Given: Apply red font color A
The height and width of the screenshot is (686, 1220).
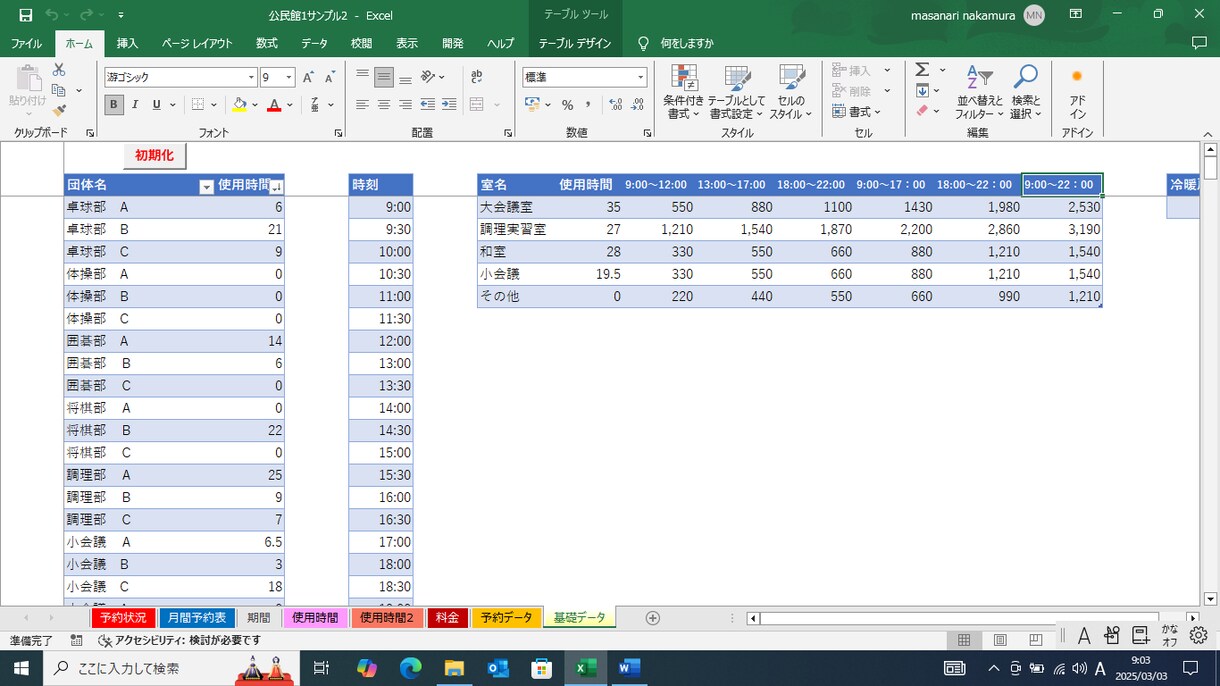Looking at the screenshot, I should tap(274, 105).
